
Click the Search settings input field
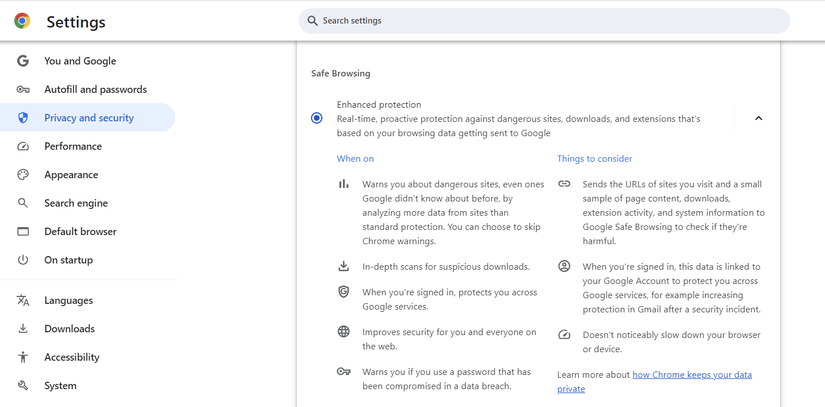click(x=550, y=21)
